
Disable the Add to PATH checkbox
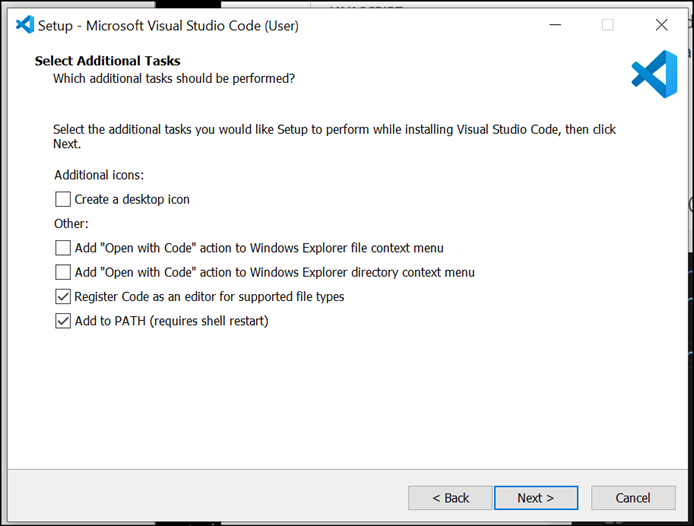63,321
